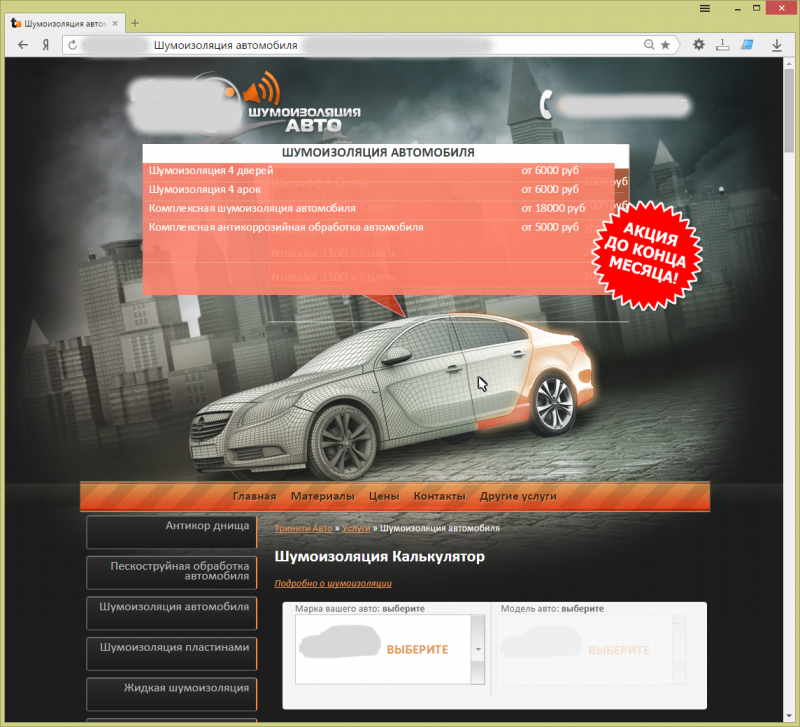This screenshot has height=727, width=800.
Task: Open Главная in the navigation bar
Action: (x=254, y=496)
